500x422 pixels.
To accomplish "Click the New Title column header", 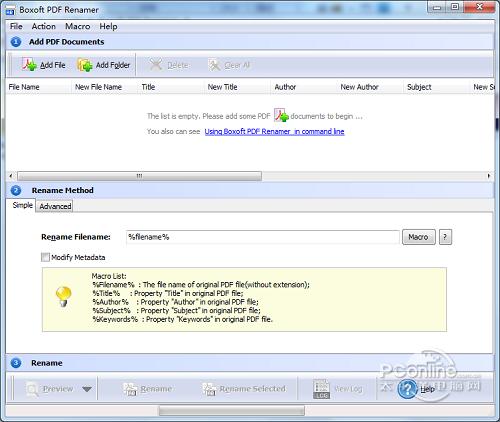I will coord(238,87).
